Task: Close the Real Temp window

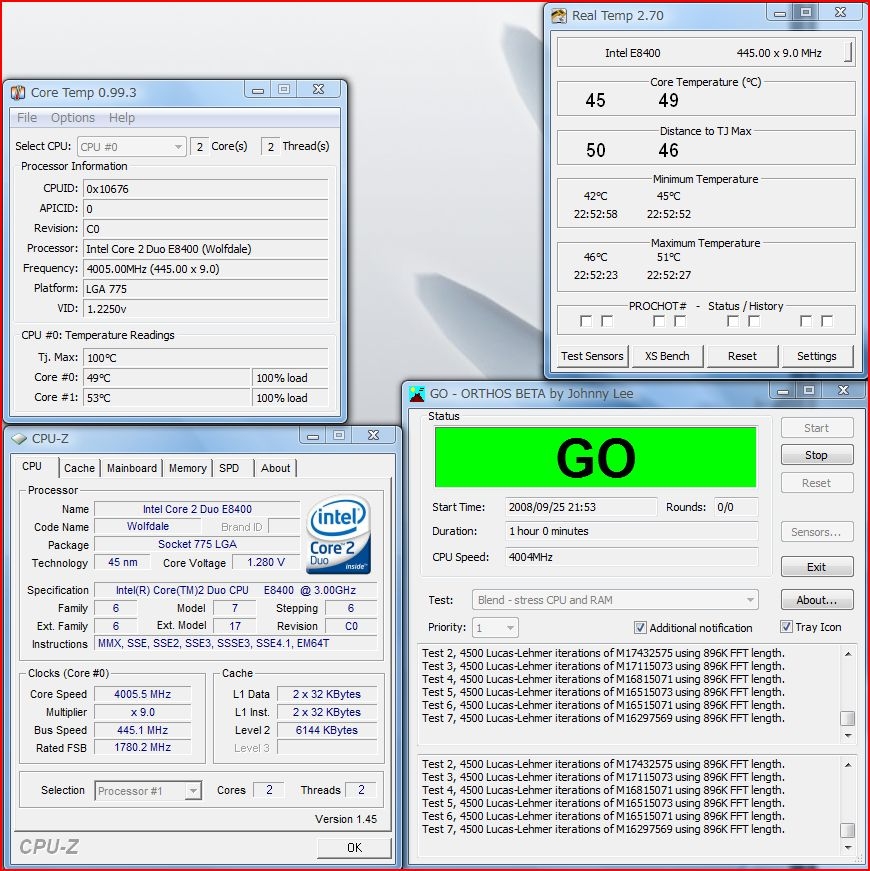Action: coord(841,12)
